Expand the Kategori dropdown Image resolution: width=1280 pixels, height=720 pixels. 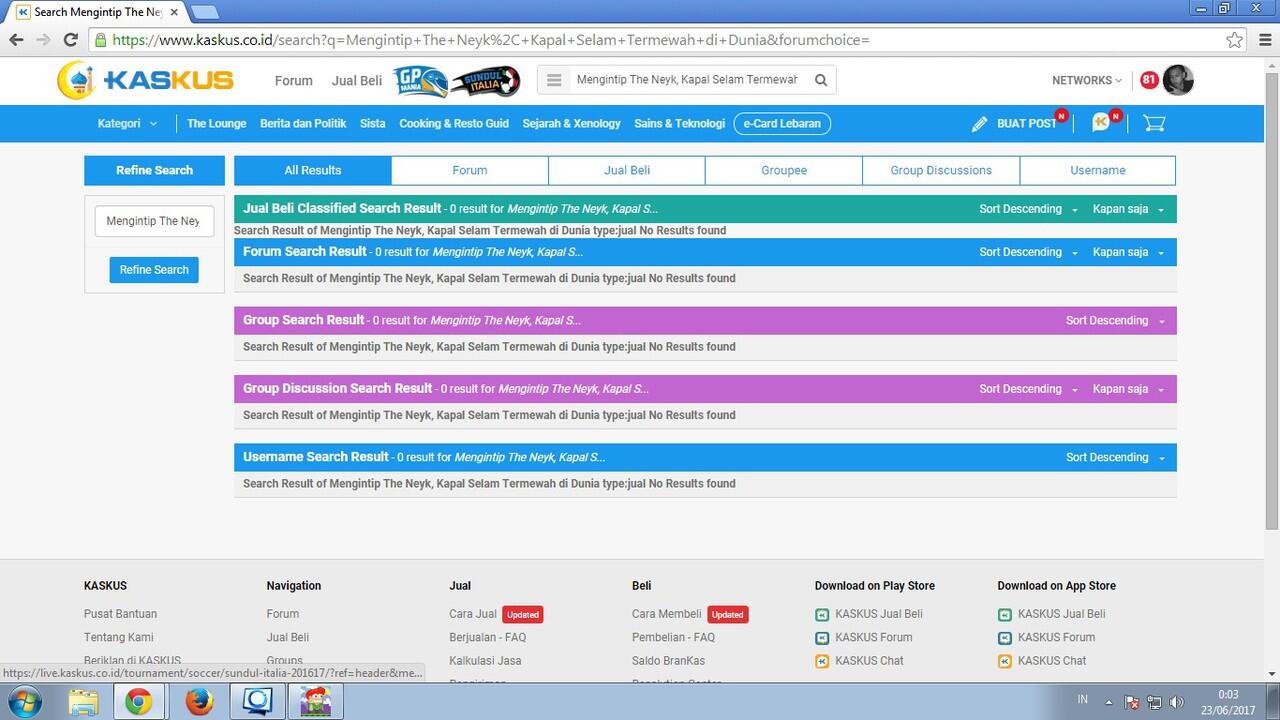(x=128, y=124)
